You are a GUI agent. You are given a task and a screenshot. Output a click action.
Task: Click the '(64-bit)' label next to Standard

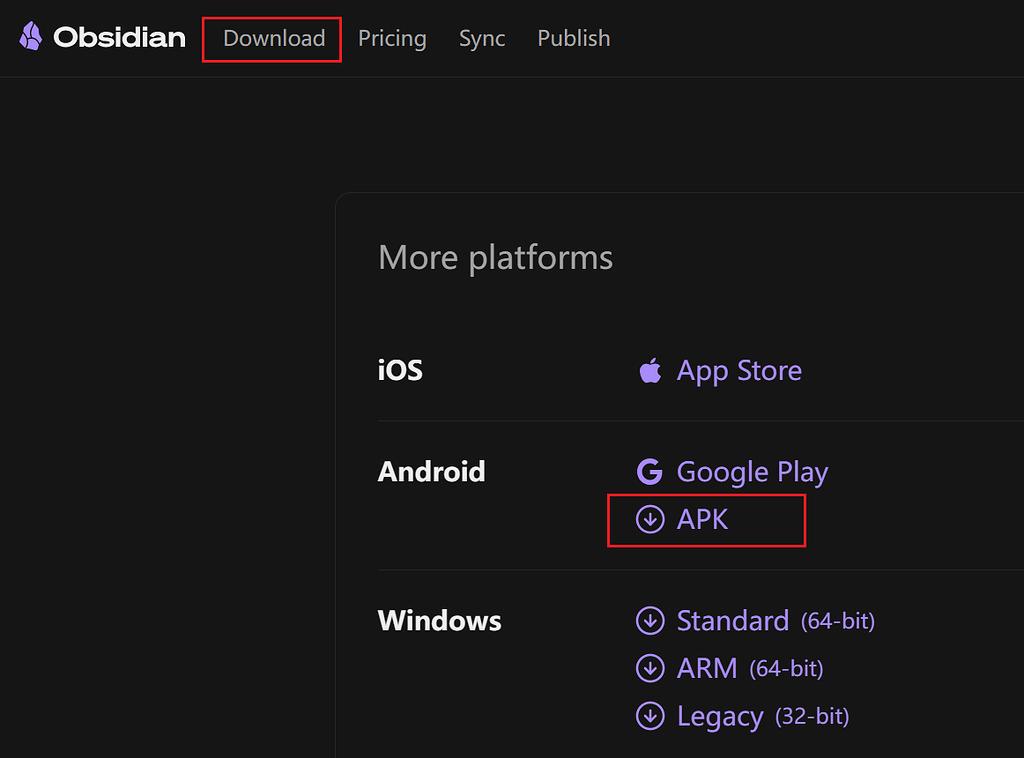838,621
